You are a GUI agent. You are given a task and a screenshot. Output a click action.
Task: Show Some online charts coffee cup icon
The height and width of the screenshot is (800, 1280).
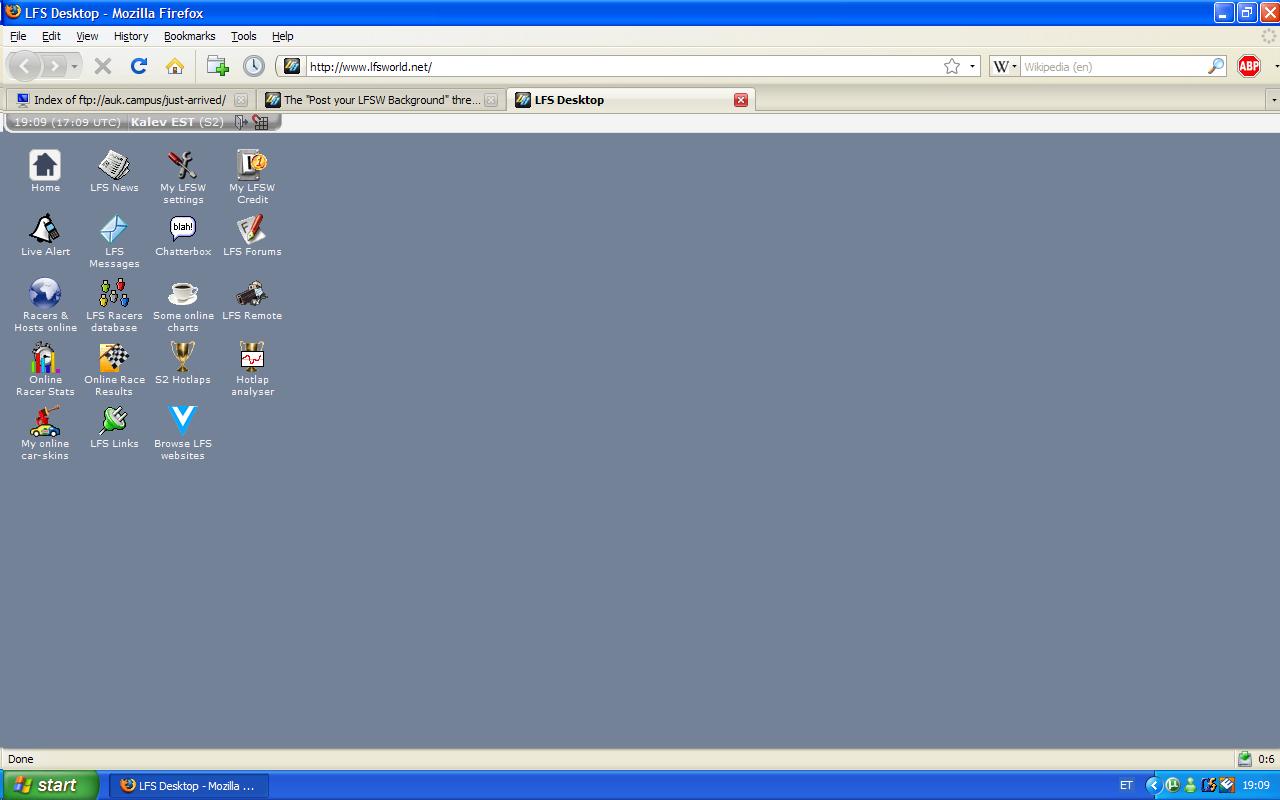[183, 293]
